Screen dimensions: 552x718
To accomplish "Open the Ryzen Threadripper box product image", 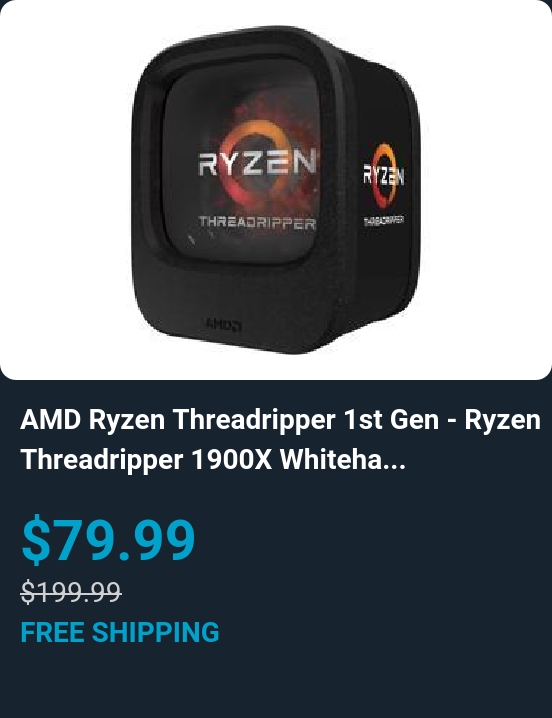I will [276, 190].
